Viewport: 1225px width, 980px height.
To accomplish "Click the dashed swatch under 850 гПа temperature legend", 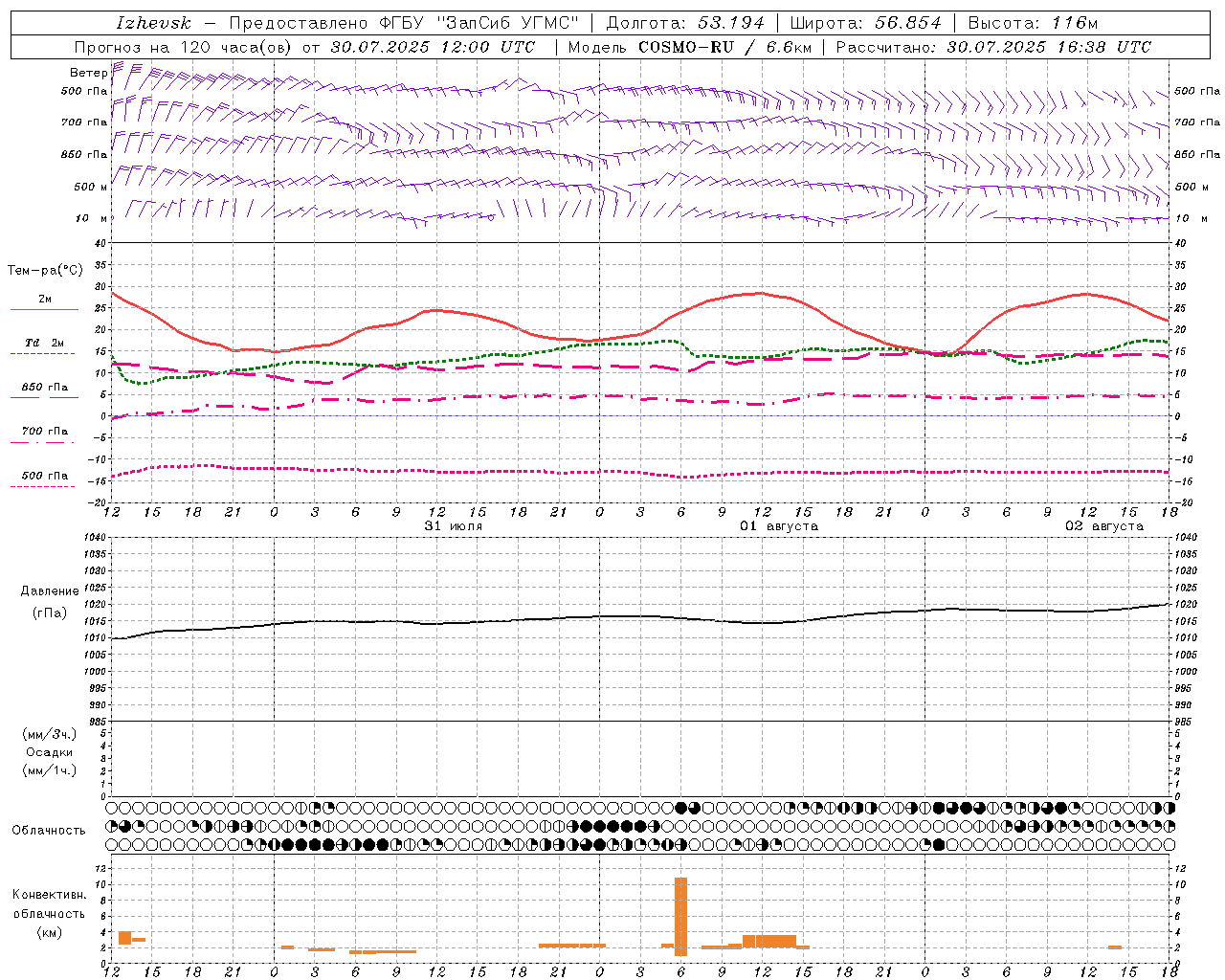I will pos(44,397).
